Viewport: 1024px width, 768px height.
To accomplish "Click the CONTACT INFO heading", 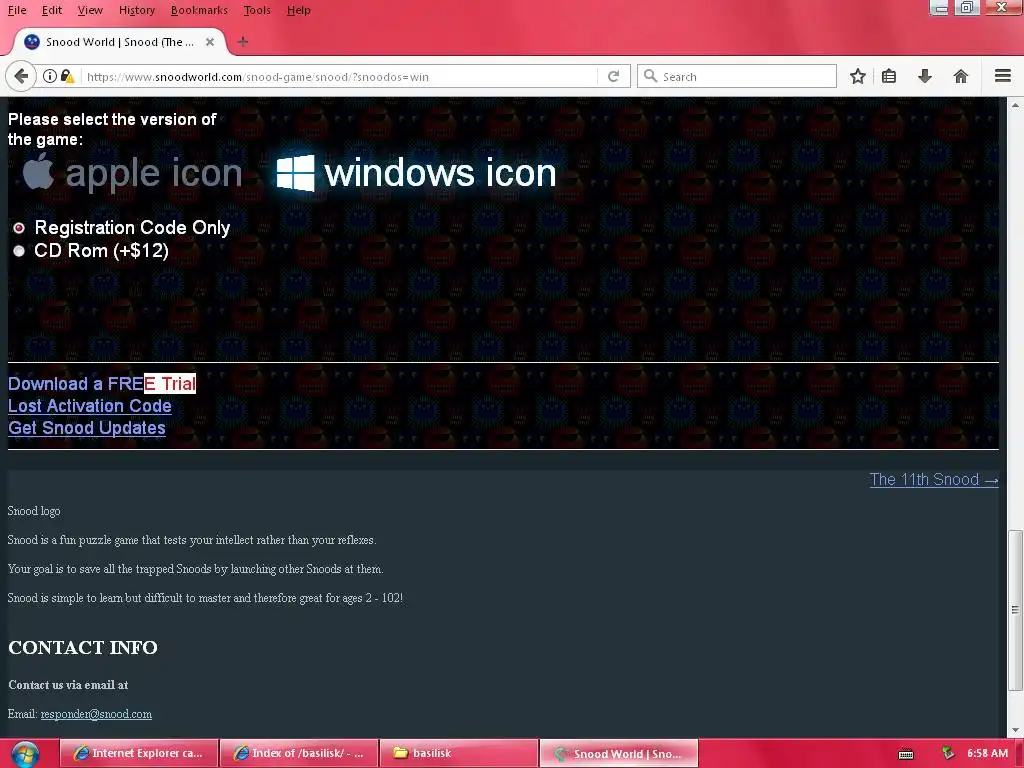I will 83,647.
